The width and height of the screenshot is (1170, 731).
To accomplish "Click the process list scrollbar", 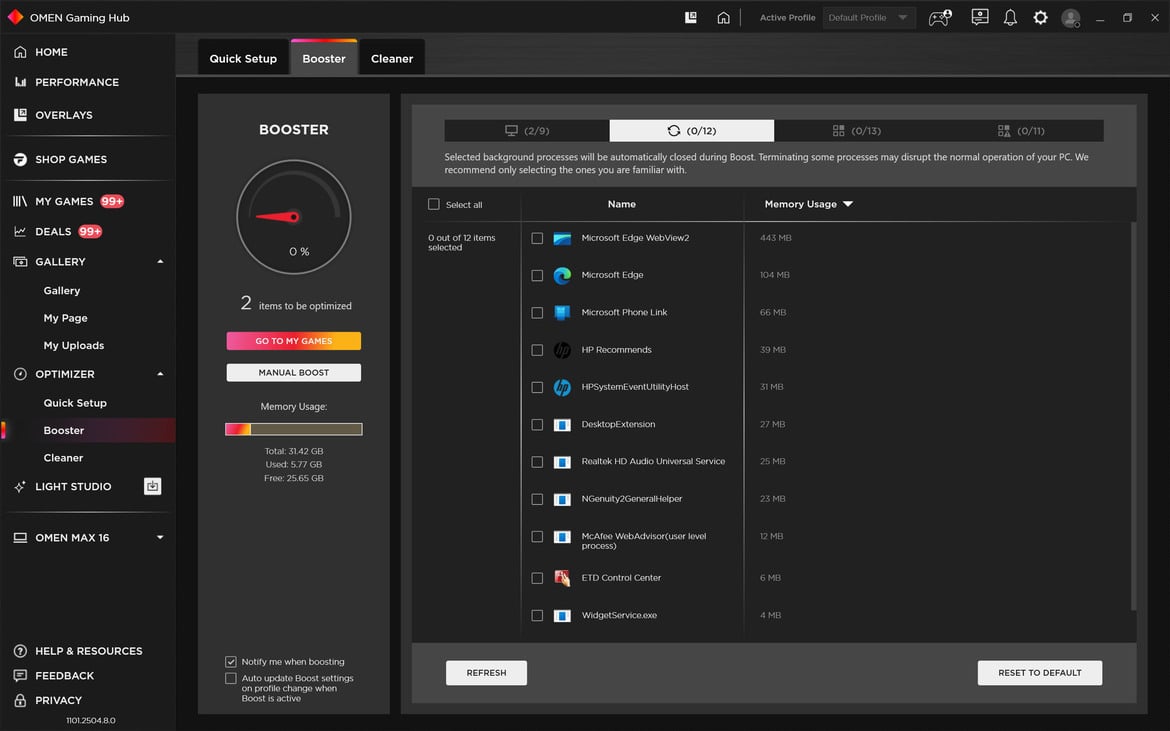I will pos(1133,416).
